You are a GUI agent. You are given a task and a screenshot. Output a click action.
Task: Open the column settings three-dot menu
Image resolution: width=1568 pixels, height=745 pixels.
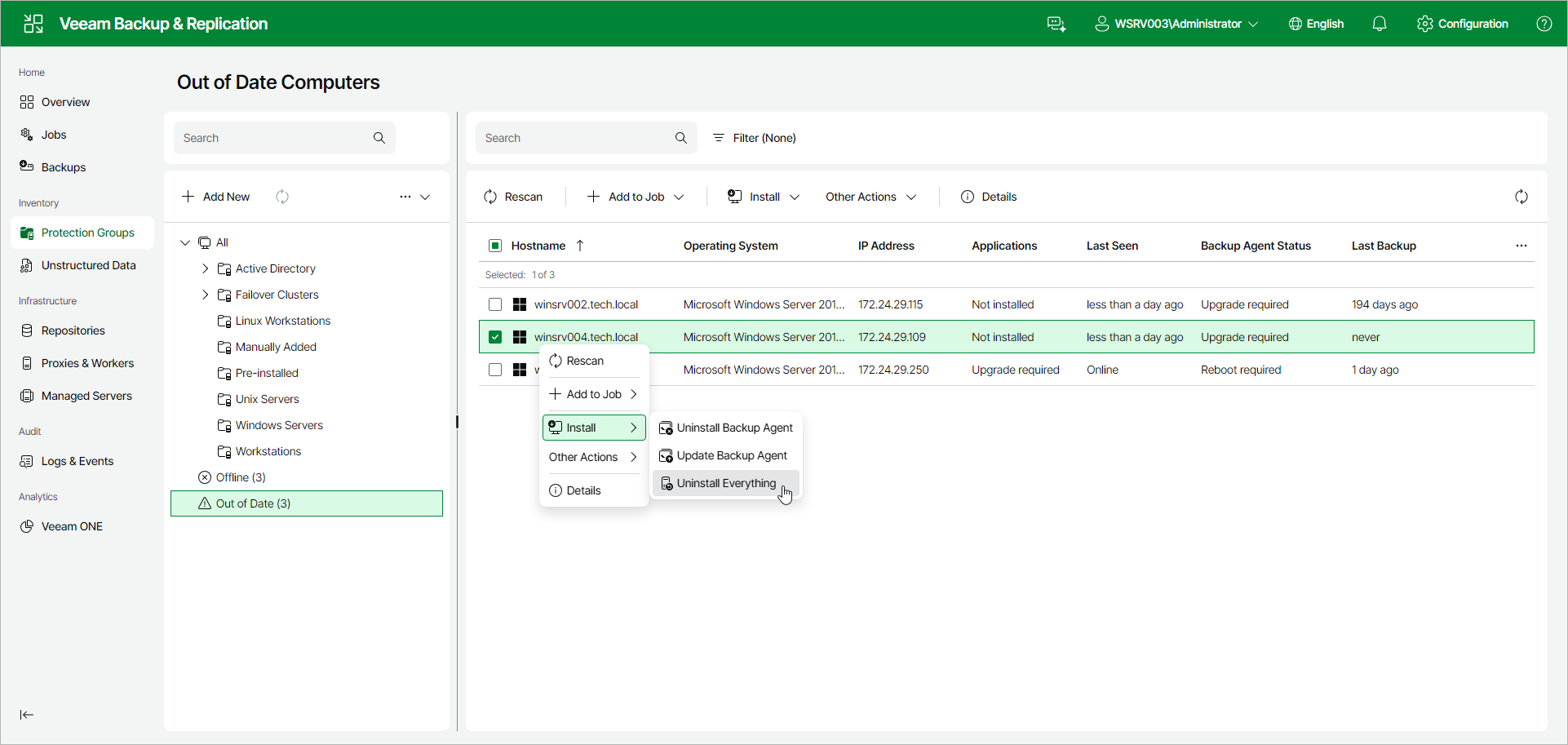(x=1521, y=246)
